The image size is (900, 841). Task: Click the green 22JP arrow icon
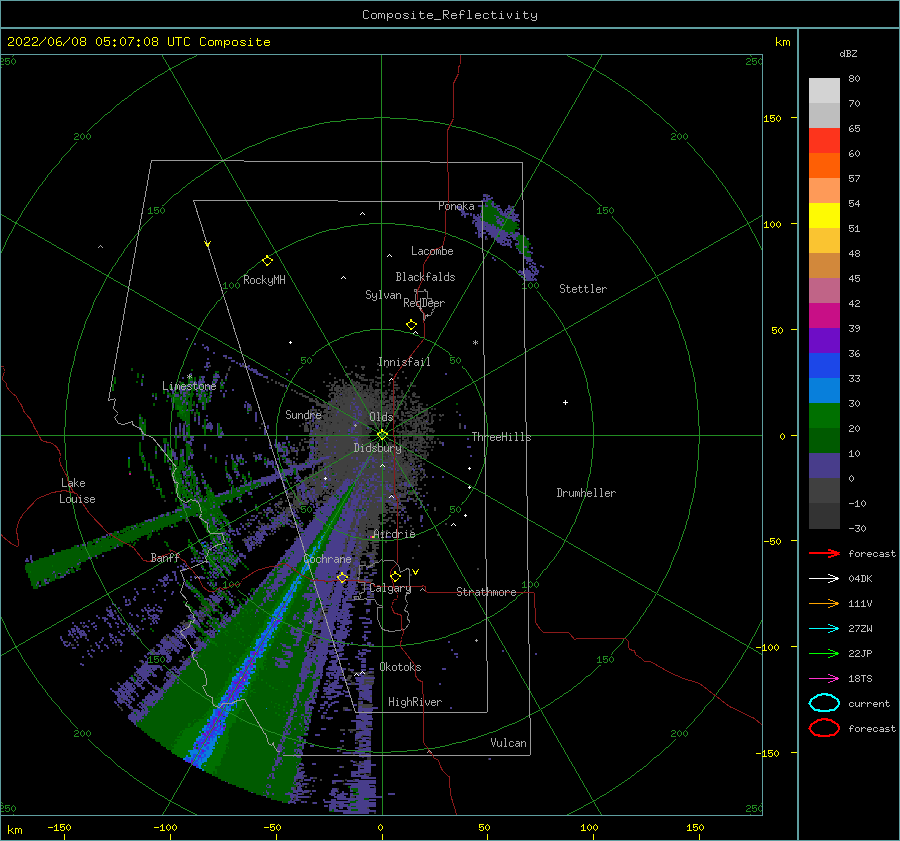[x=824, y=653]
